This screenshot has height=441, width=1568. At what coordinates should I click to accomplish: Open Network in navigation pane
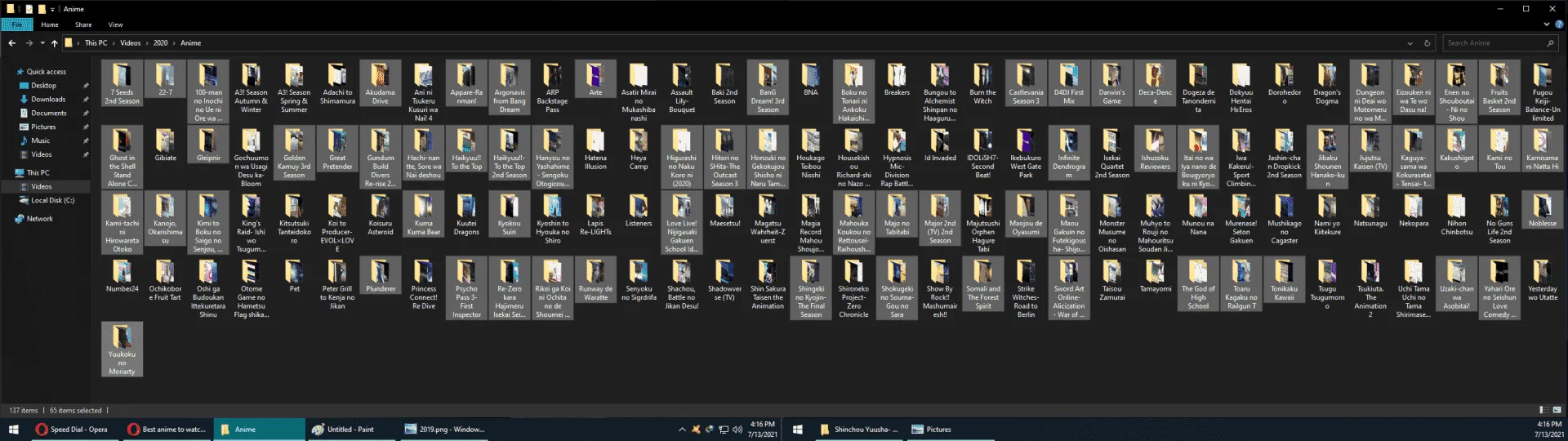click(x=40, y=219)
